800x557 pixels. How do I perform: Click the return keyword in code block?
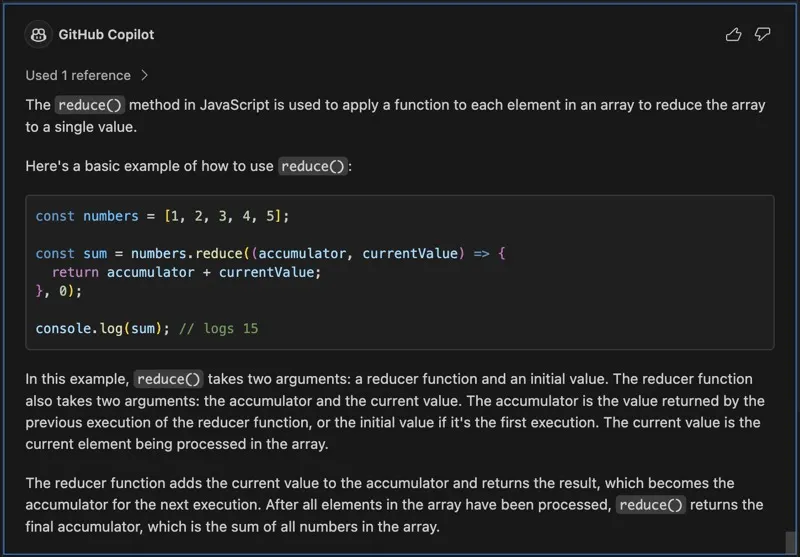[75, 272]
